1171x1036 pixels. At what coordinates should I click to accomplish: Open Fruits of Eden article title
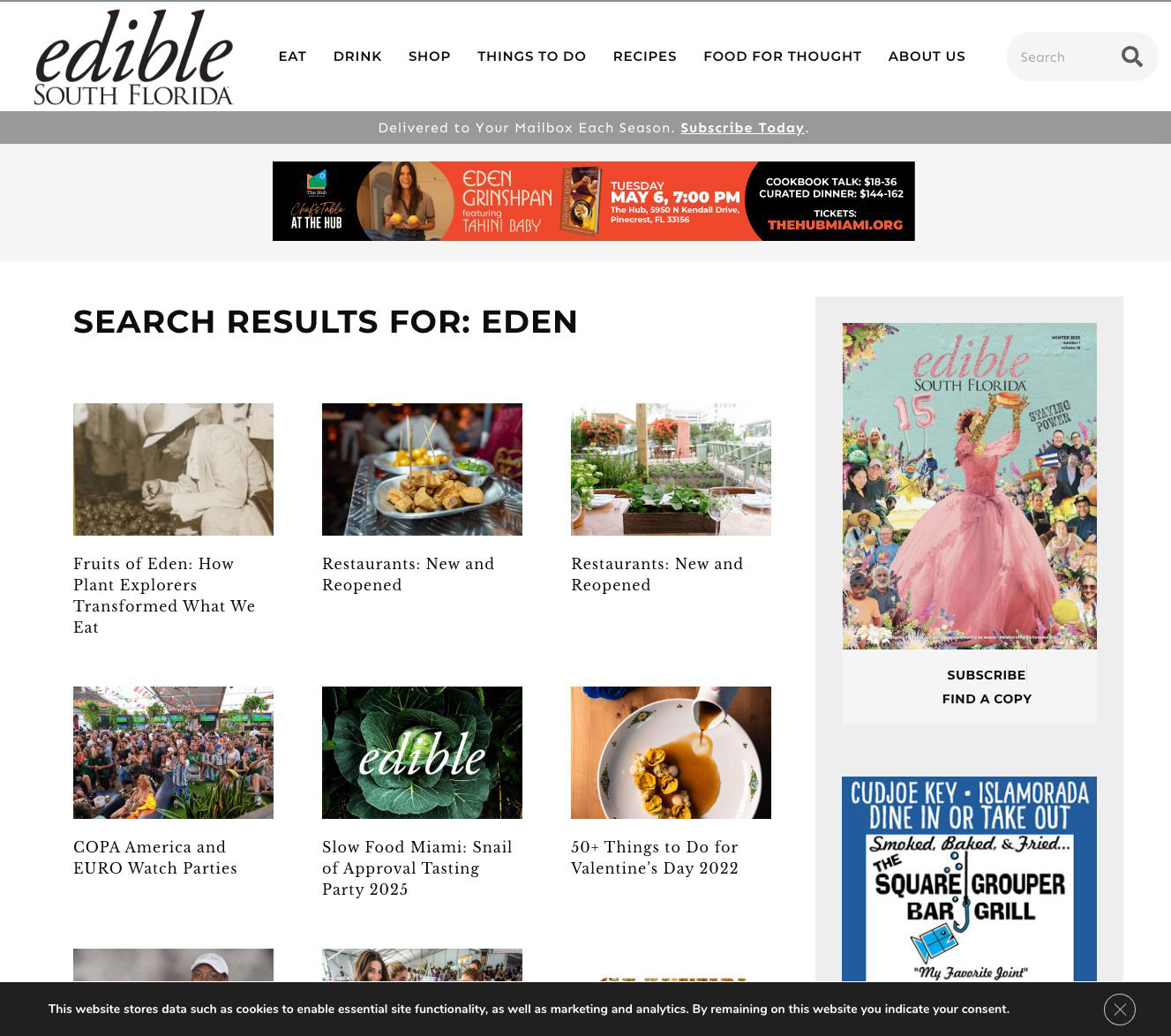(164, 596)
